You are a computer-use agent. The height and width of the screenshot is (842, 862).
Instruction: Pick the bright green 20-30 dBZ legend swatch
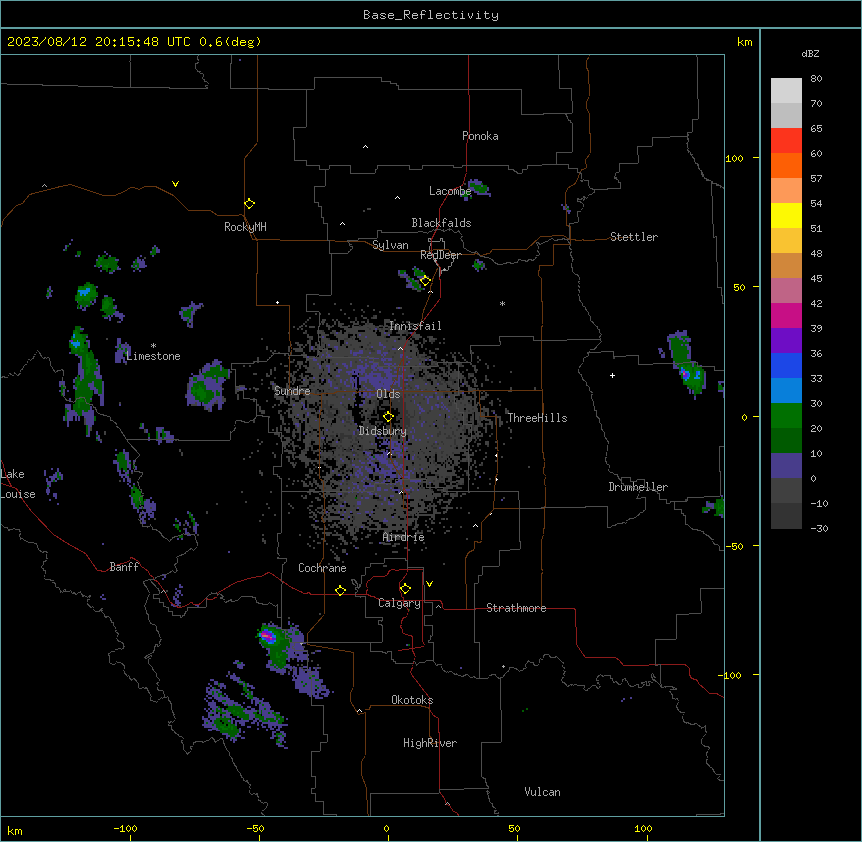(786, 416)
